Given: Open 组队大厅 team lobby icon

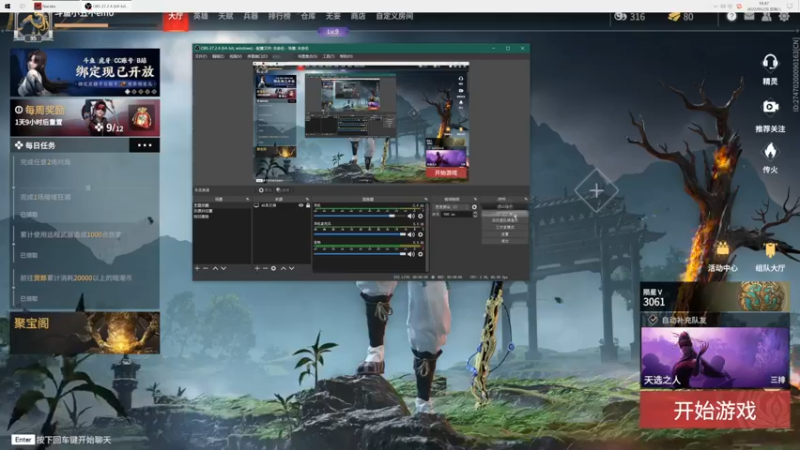Looking at the screenshot, I should tap(770, 250).
